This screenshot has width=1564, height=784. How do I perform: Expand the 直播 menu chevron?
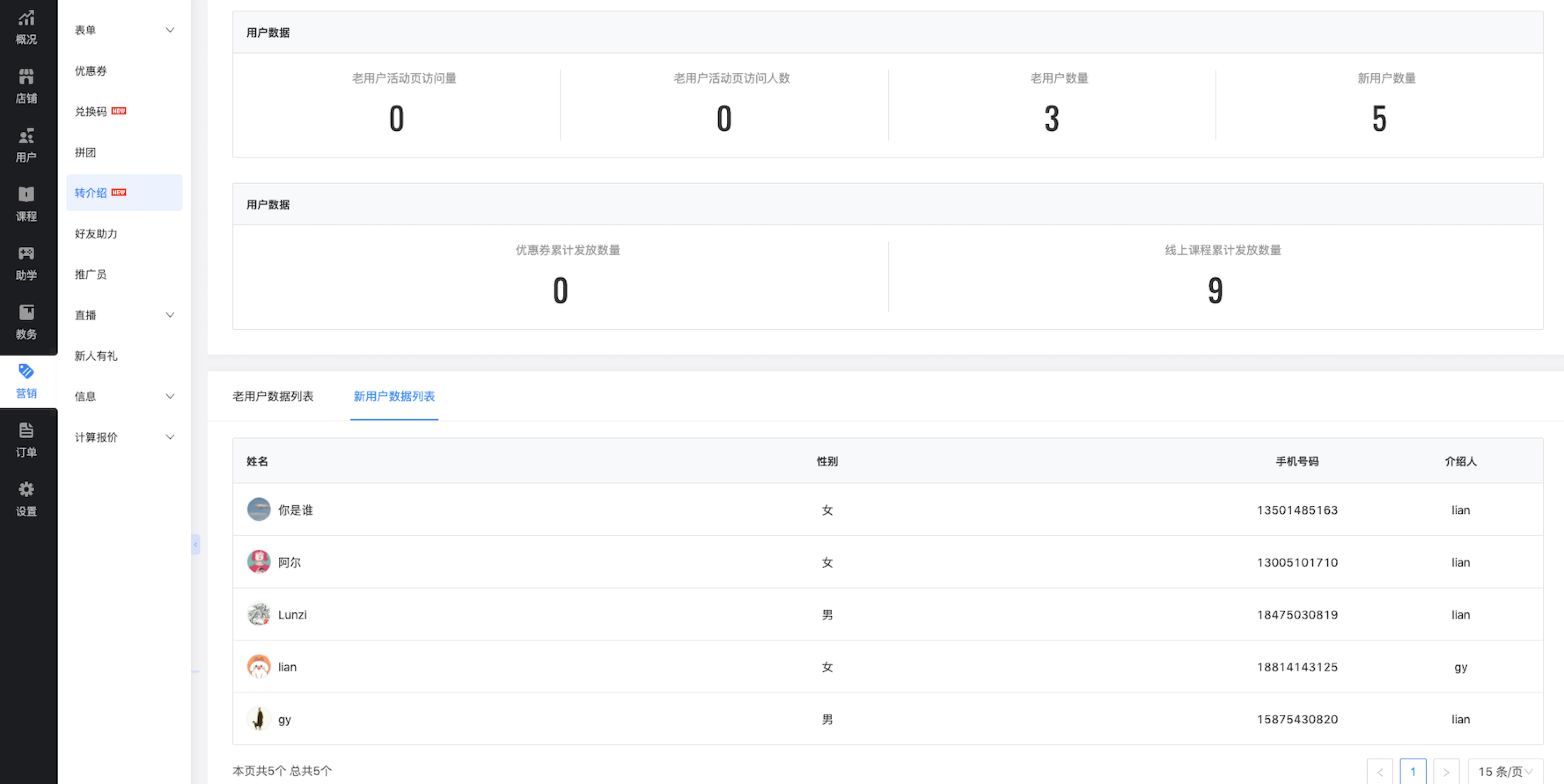[x=170, y=315]
